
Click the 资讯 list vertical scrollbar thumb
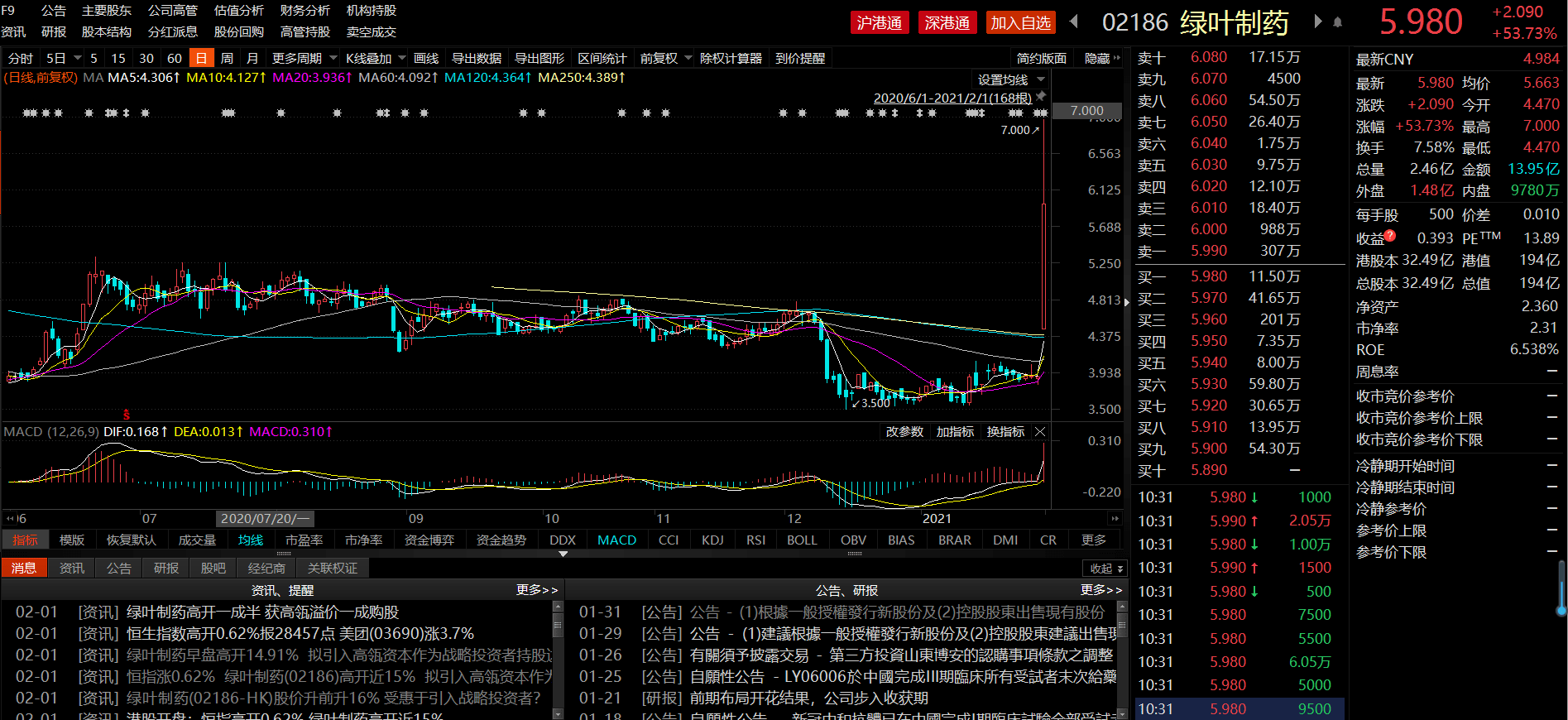[558, 626]
